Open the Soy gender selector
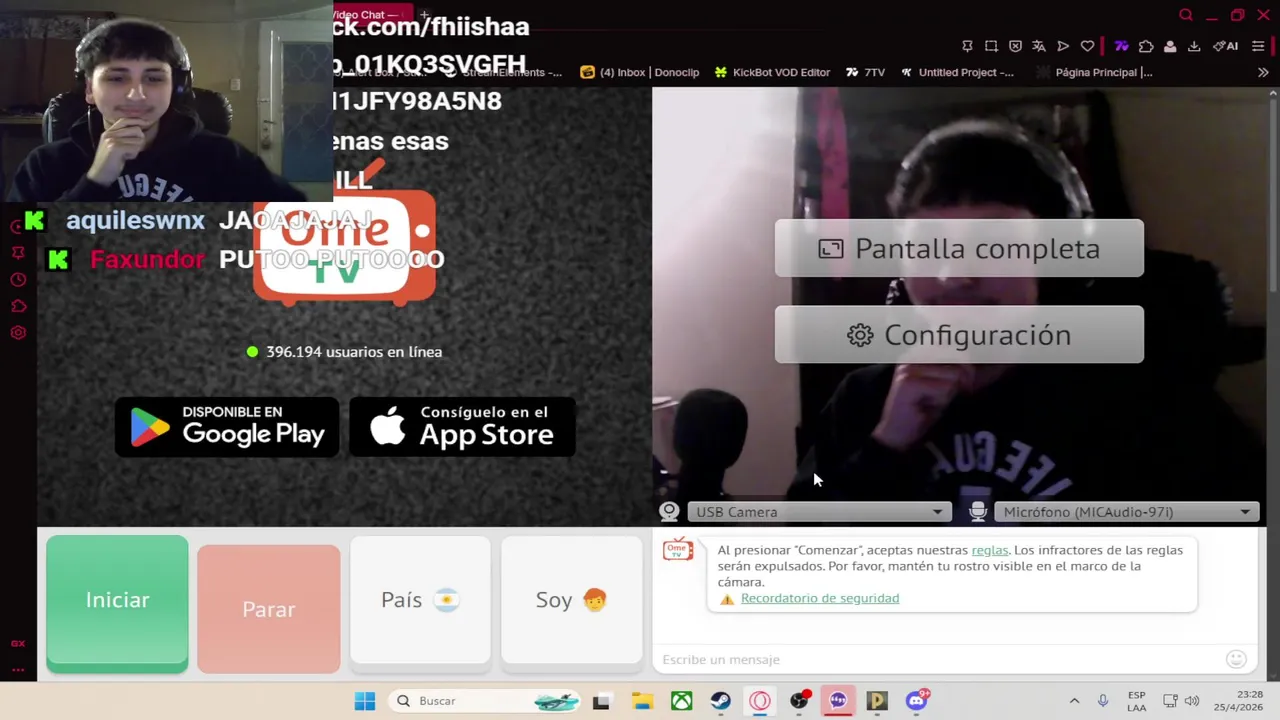1280x720 pixels. pos(571,600)
